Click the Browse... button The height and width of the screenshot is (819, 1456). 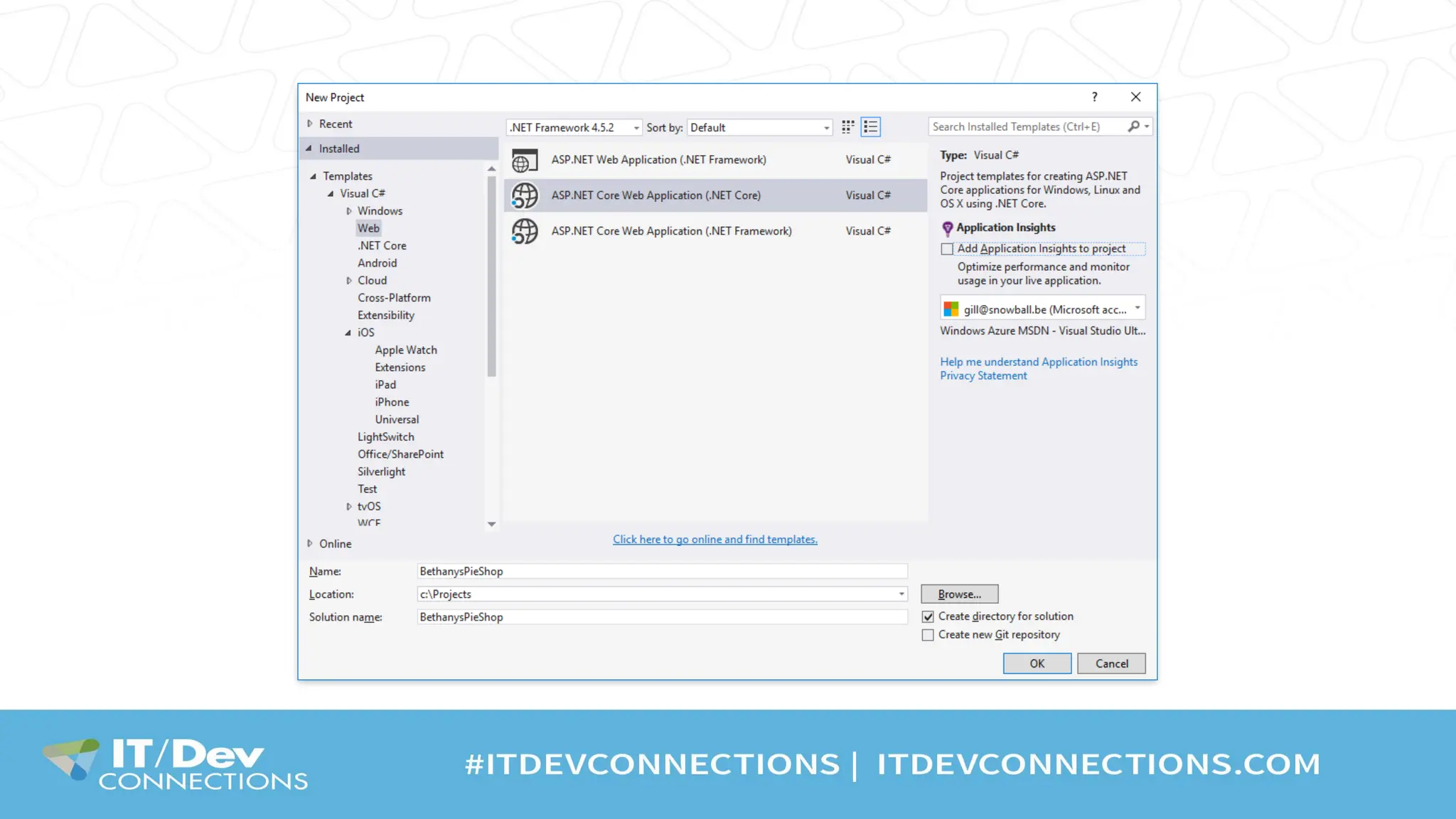point(959,594)
